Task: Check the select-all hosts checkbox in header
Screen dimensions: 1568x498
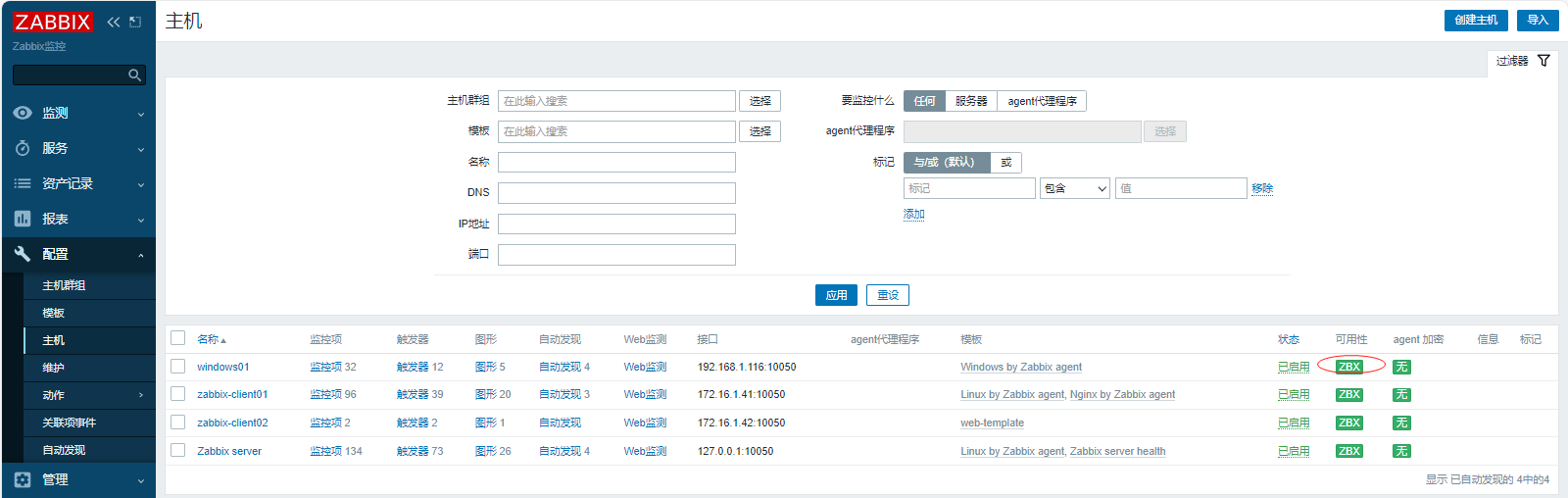Action: tap(177, 338)
